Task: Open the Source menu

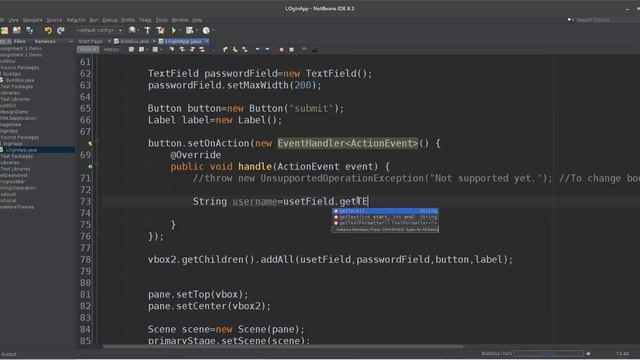Action: 54,20
